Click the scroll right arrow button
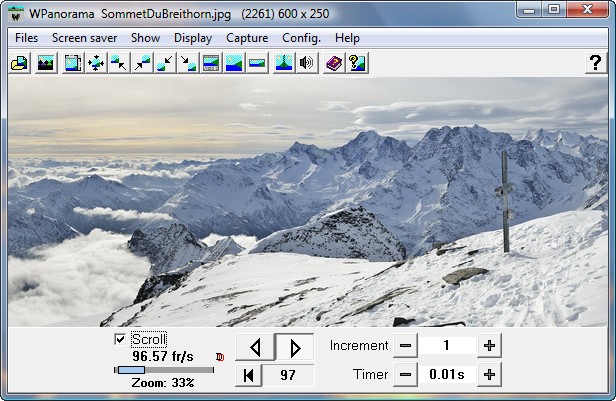 point(295,347)
